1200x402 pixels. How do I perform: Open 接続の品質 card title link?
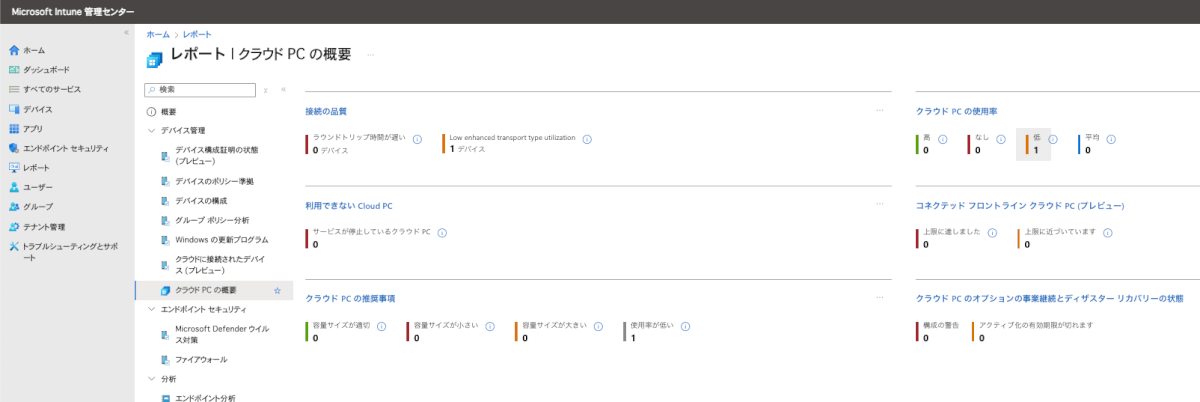pos(325,111)
